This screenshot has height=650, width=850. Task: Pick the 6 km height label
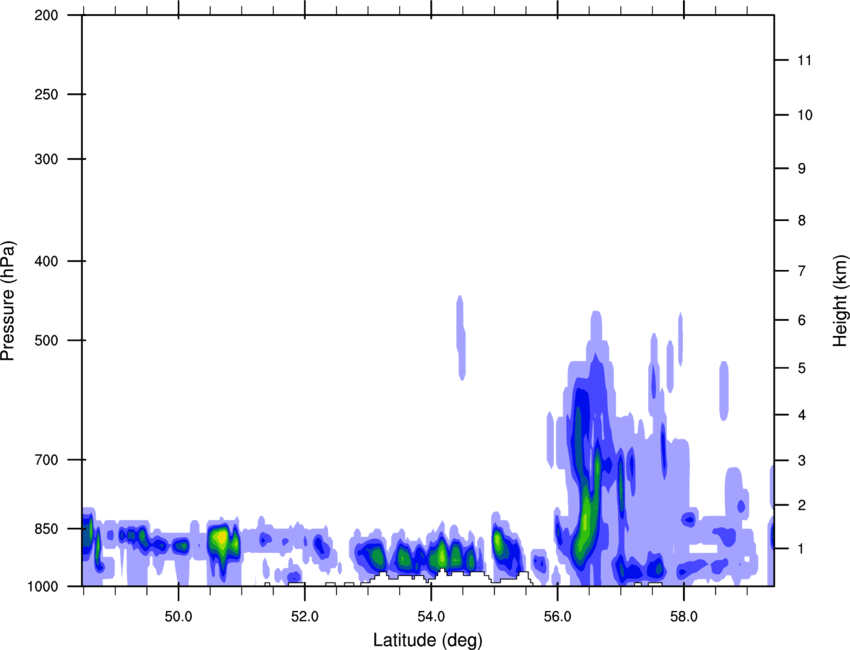[x=802, y=320]
